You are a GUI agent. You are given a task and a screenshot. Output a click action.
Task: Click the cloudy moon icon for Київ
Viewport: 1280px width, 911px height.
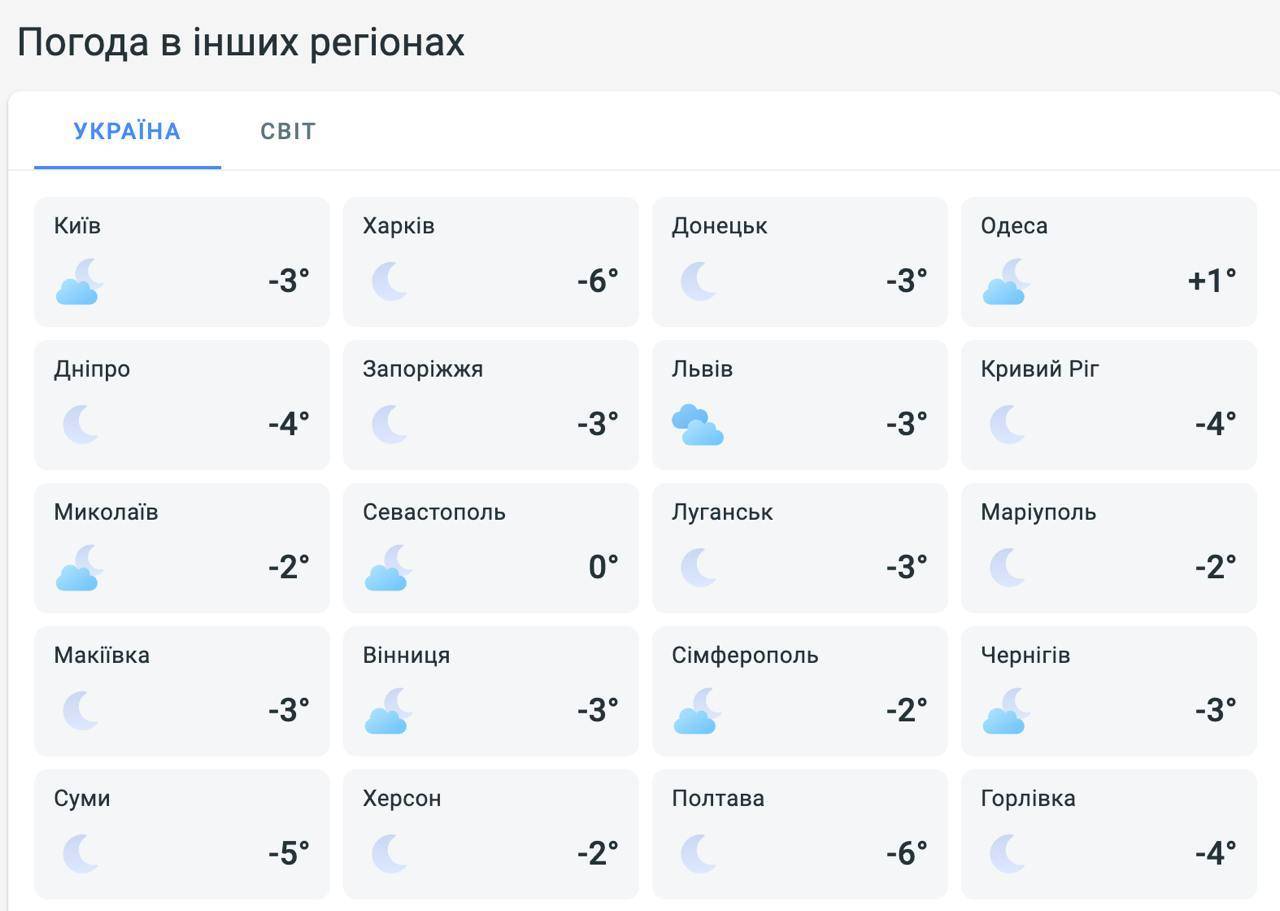[79, 281]
